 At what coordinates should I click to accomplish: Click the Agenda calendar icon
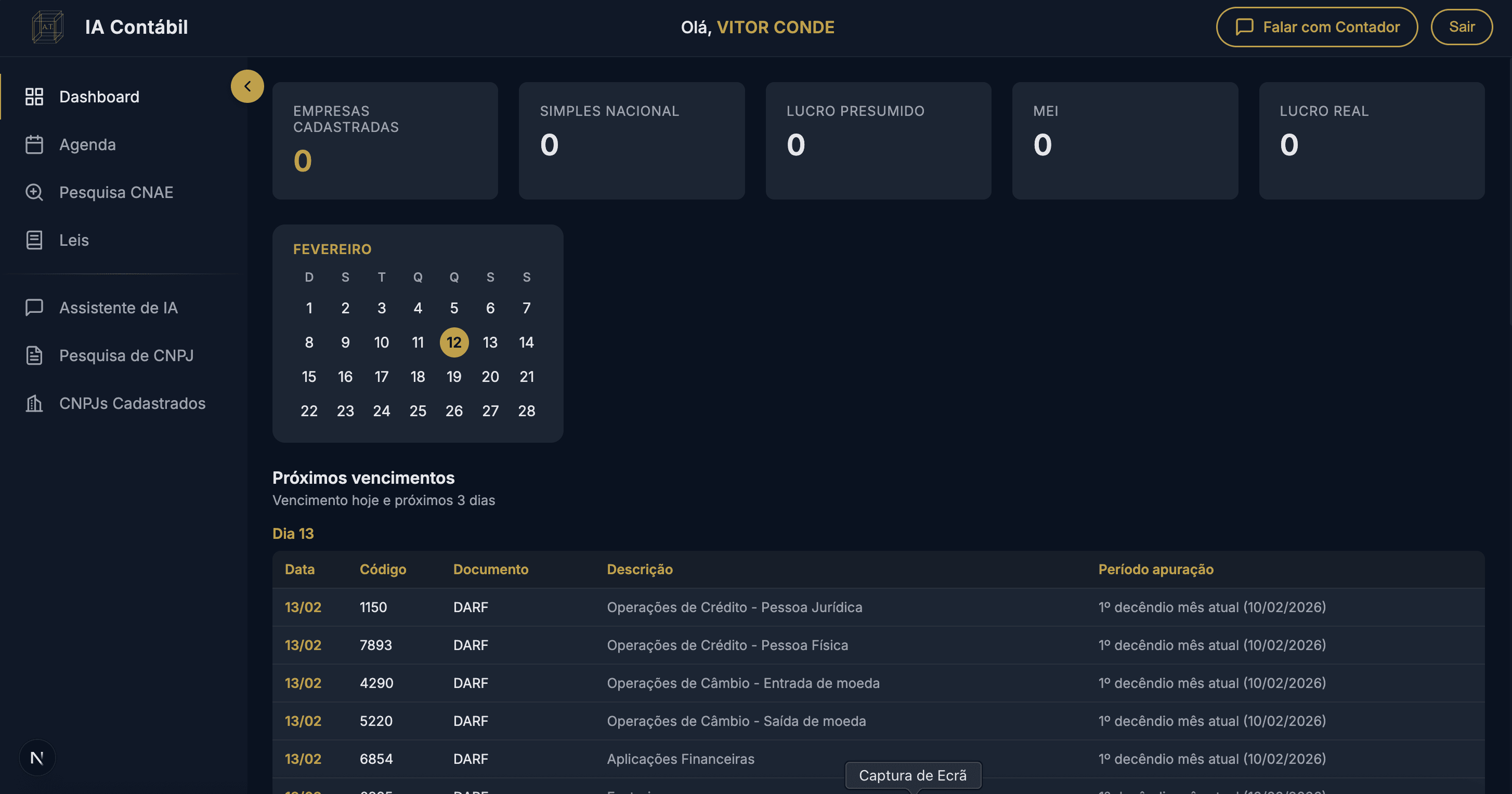click(x=34, y=145)
